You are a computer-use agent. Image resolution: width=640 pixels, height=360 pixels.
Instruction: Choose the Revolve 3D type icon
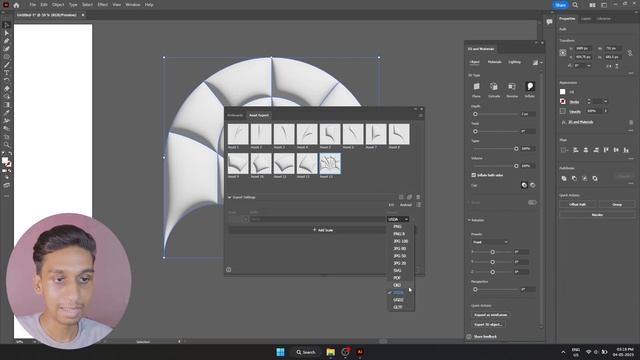(512, 87)
